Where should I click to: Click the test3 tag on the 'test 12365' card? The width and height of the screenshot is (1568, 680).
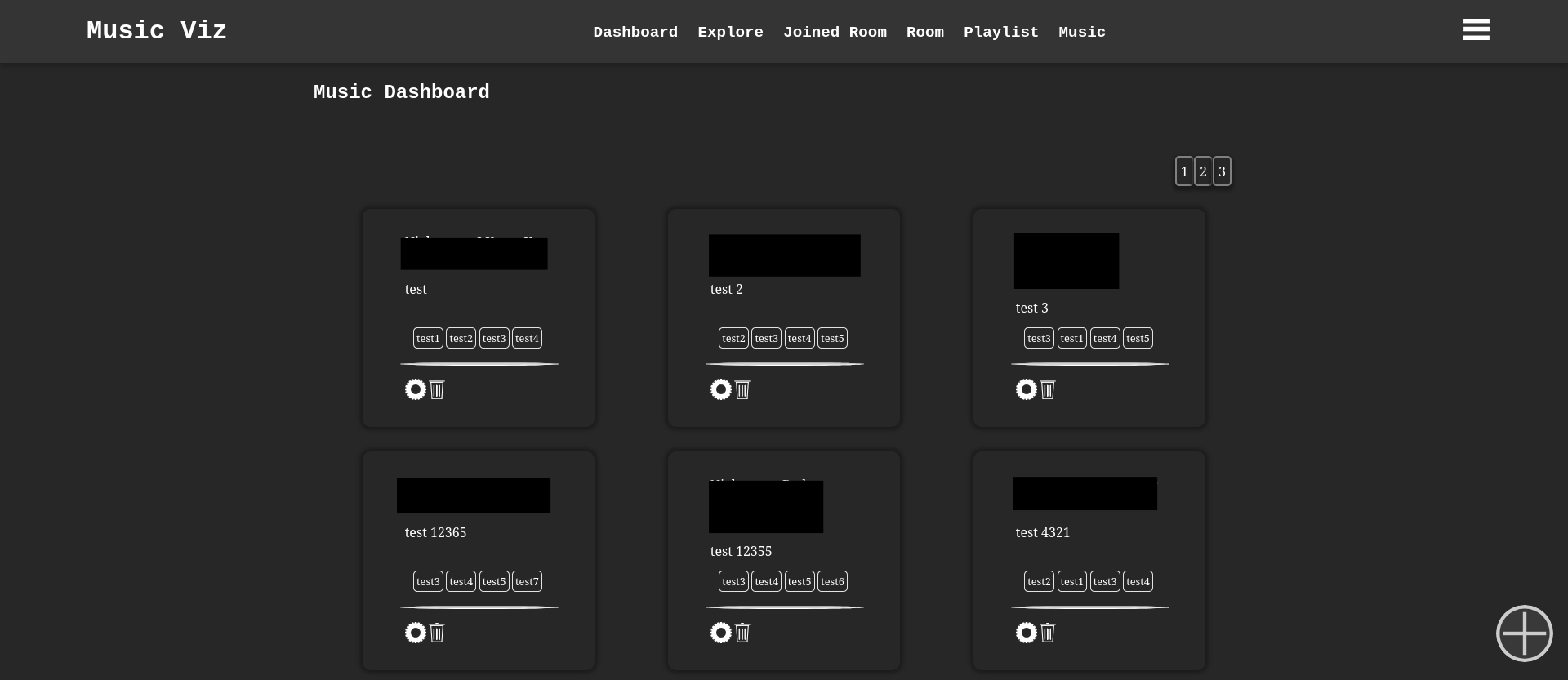pos(428,581)
